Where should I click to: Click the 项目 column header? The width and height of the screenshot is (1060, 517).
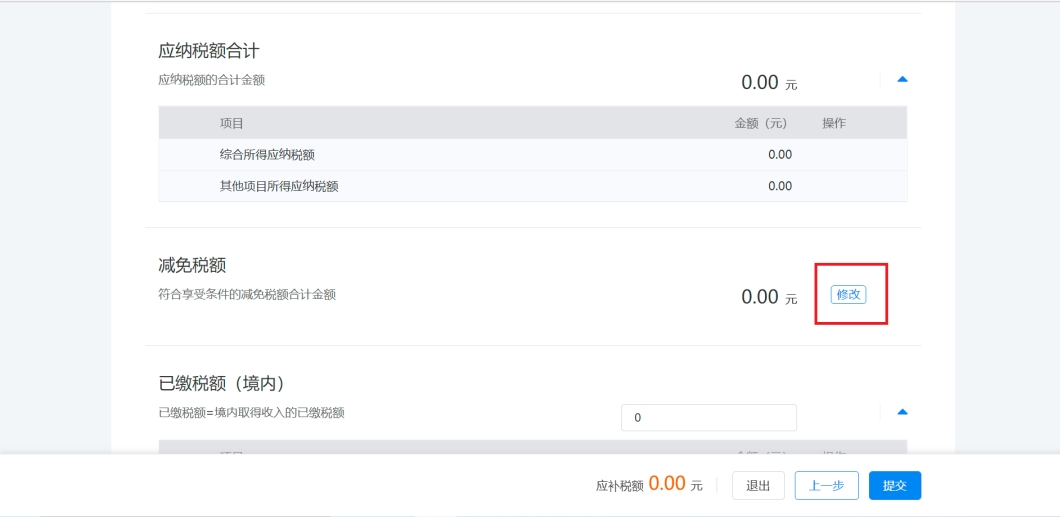pos(231,123)
